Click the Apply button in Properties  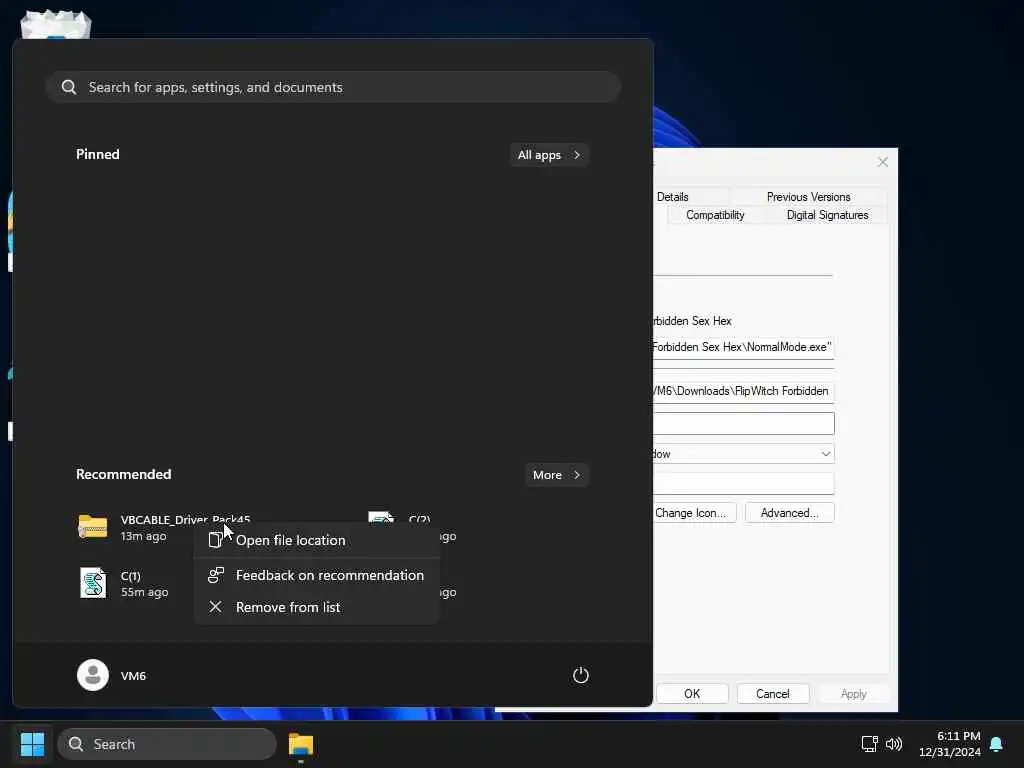854,694
